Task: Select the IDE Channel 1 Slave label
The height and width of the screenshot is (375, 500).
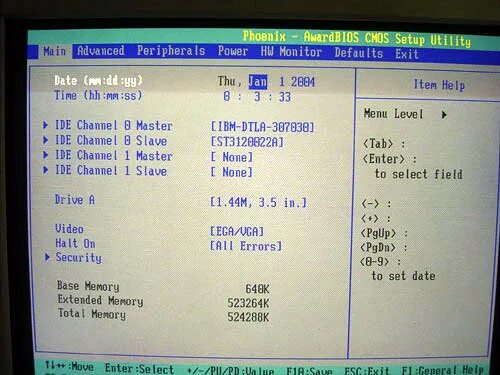Action: coord(111,170)
